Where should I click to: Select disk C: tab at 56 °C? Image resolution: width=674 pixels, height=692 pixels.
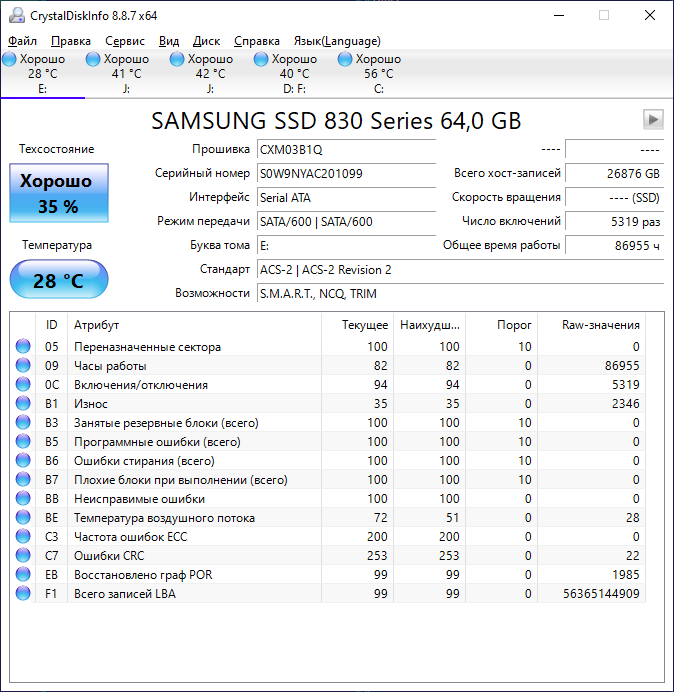378,73
